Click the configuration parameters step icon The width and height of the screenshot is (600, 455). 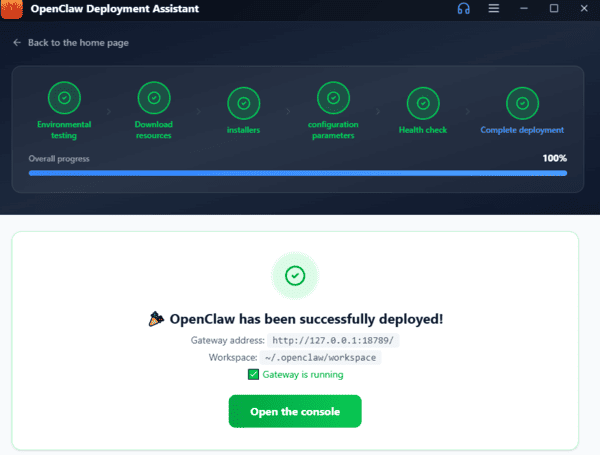coord(333,98)
